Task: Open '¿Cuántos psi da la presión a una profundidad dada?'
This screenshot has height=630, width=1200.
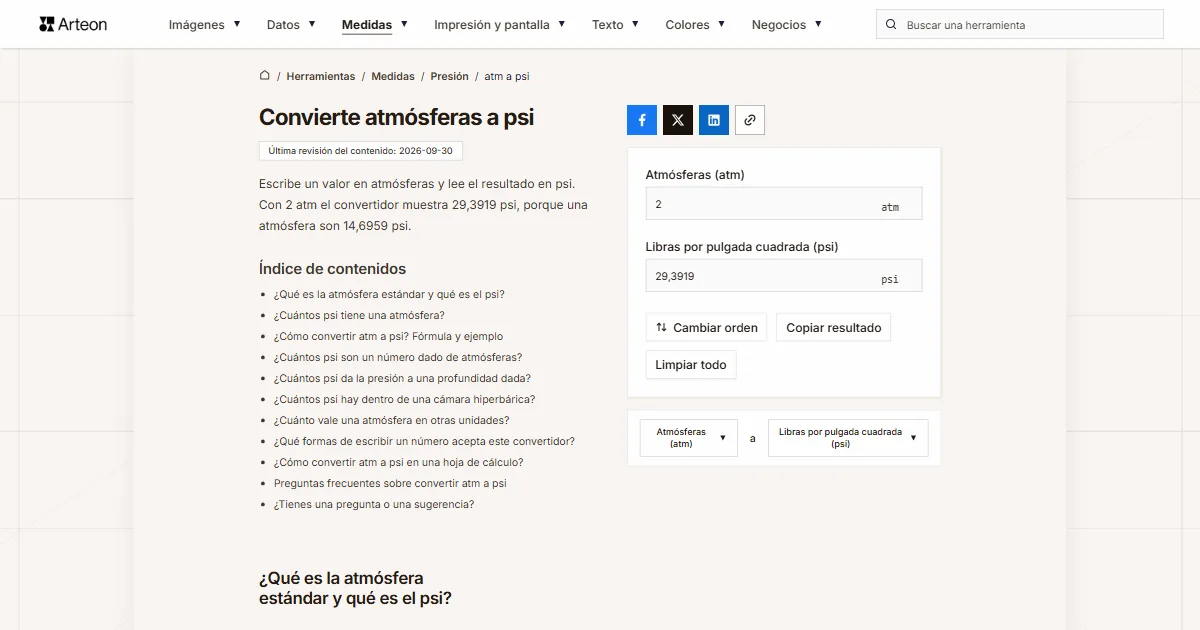Action: (402, 378)
